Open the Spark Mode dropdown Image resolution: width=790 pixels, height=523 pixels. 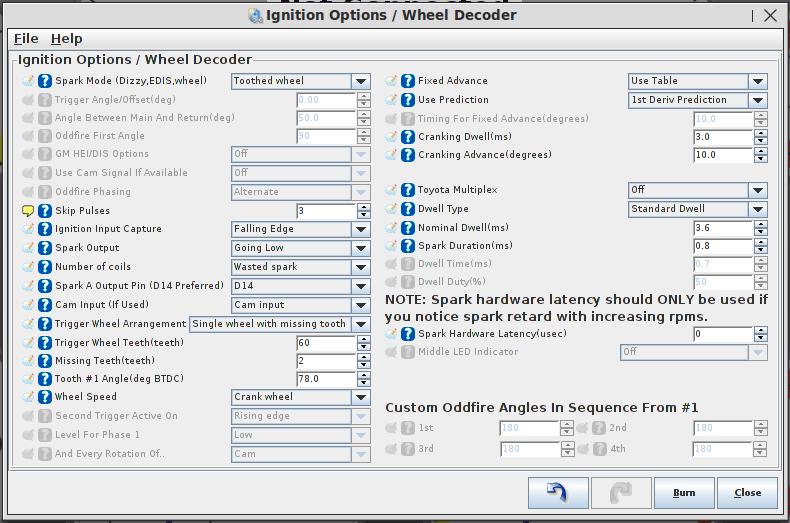coord(300,81)
